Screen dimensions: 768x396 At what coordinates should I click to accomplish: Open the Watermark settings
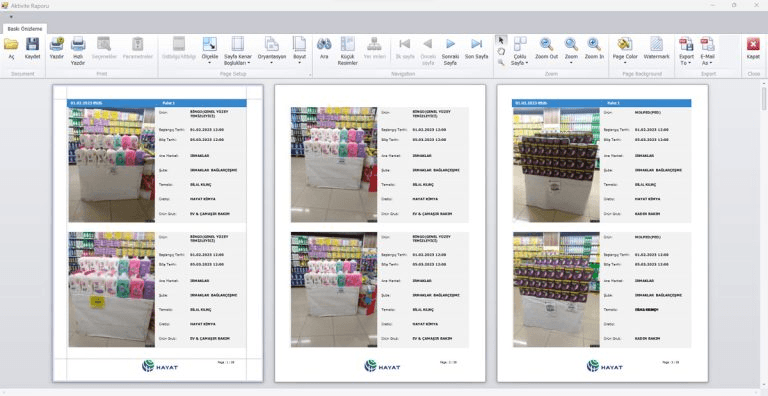pos(656,49)
